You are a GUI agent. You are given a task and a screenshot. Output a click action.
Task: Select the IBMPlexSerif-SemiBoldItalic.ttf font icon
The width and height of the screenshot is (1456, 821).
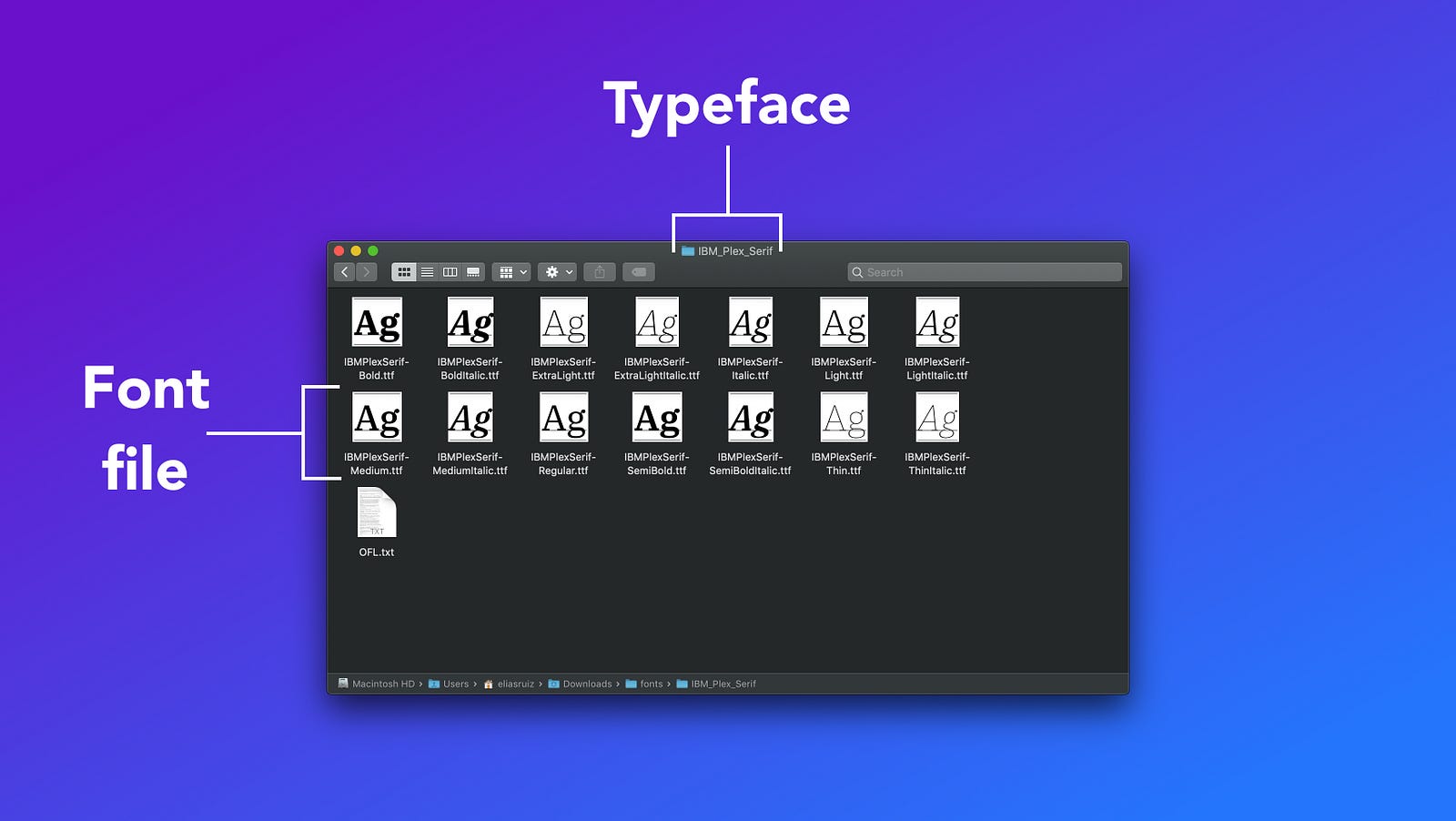pyautogui.click(x=751, y=417)
